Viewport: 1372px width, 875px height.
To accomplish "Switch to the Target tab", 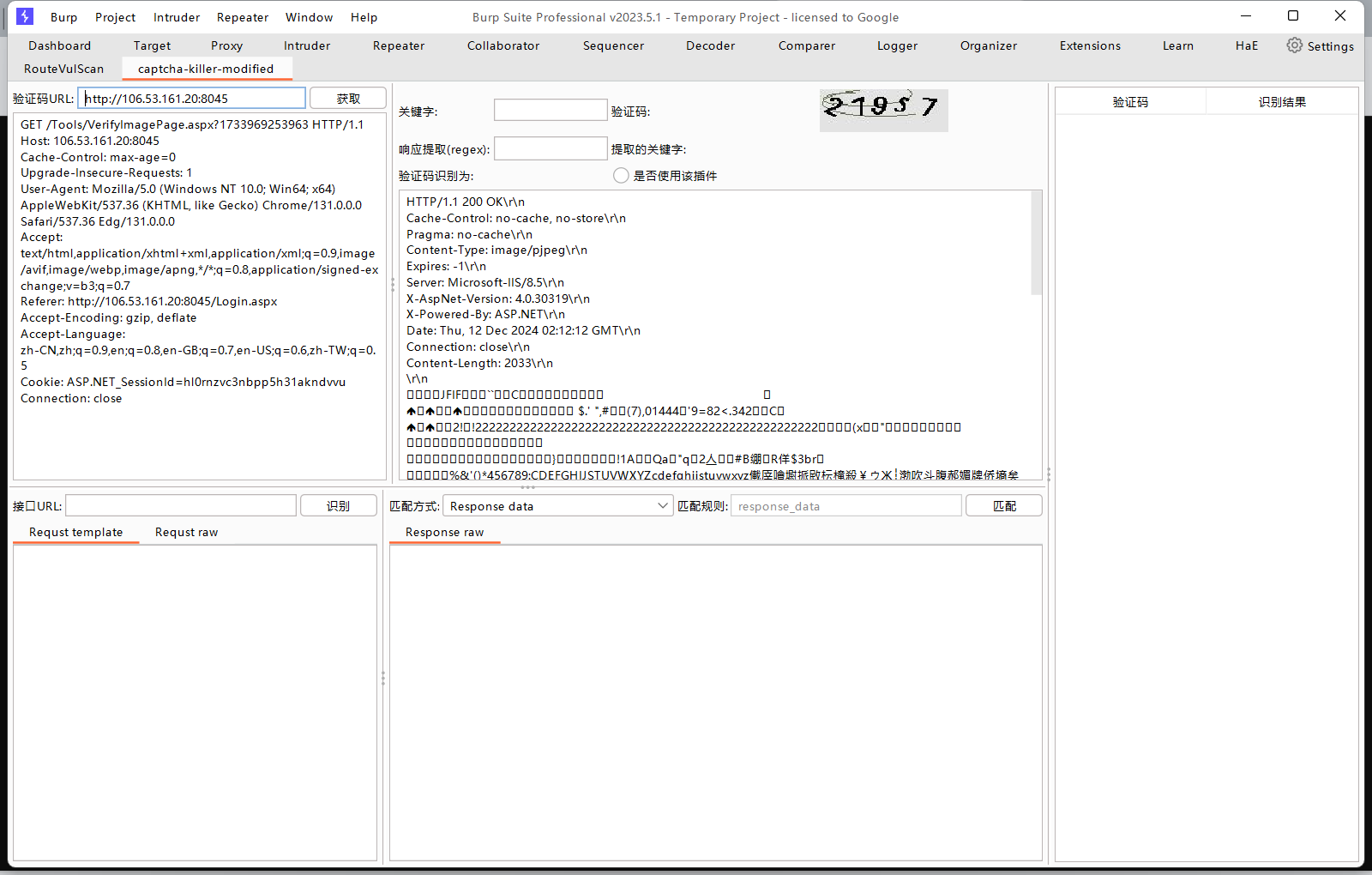I will (x=152, y=45).
